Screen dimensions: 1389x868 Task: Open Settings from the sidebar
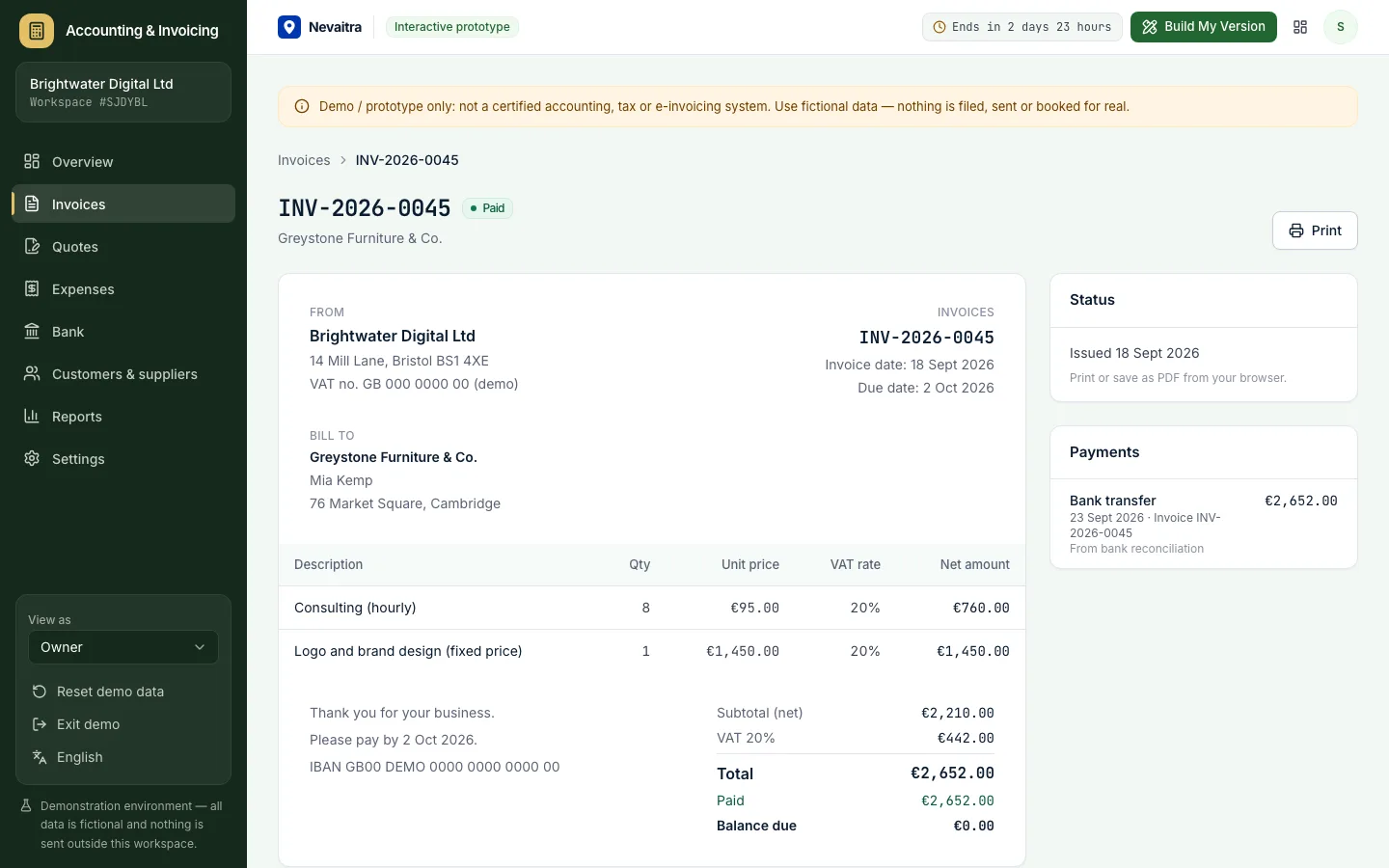123,459
